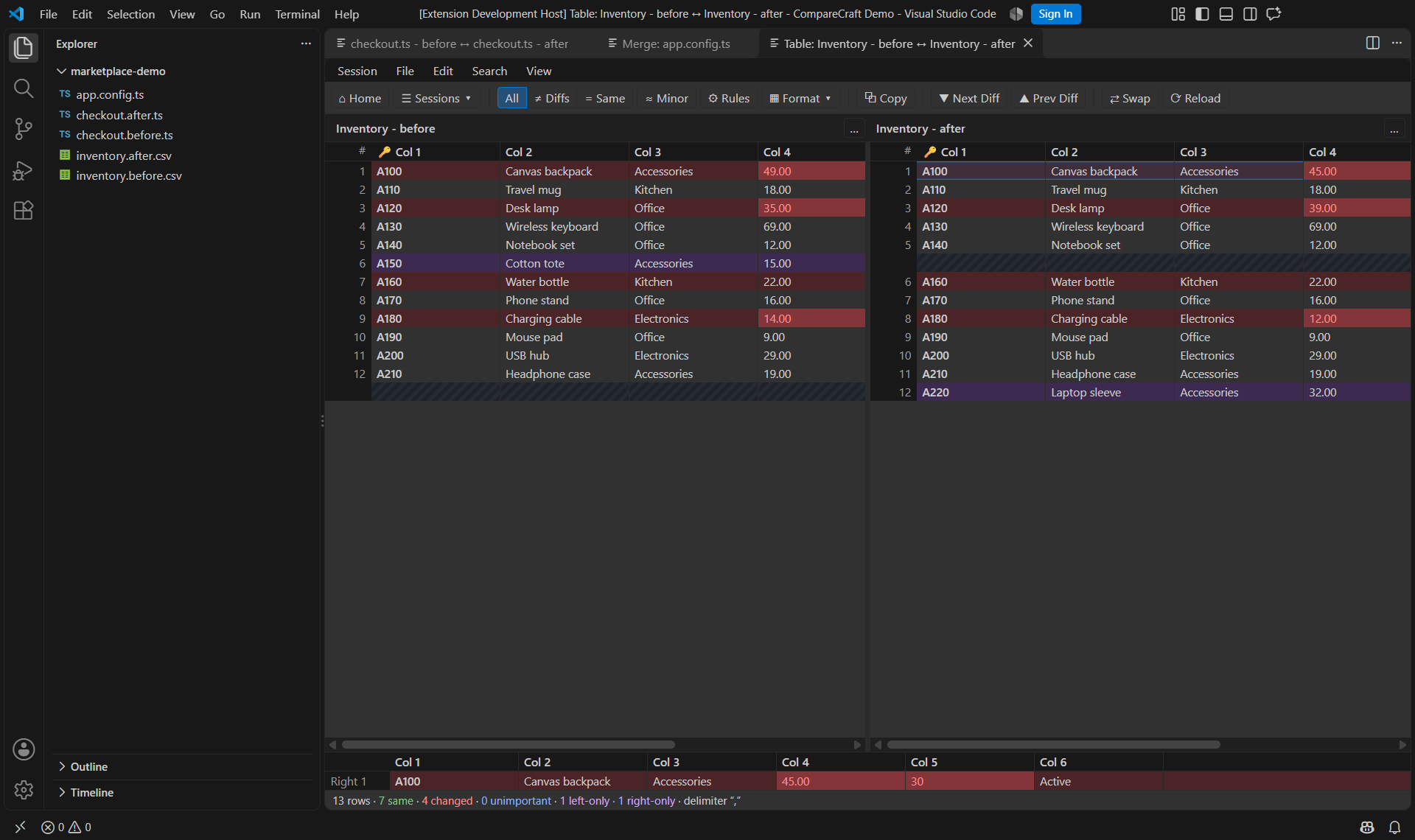The image size is (1415, 840).
Task: Toggle the bottom panel visibility
Action: coord(1226,14)
